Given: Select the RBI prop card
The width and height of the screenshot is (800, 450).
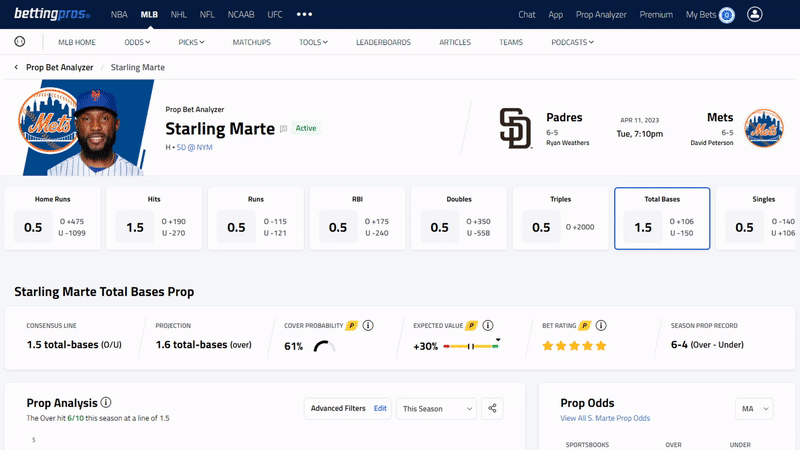Looking at the screenshot, I should click(357, 218).
